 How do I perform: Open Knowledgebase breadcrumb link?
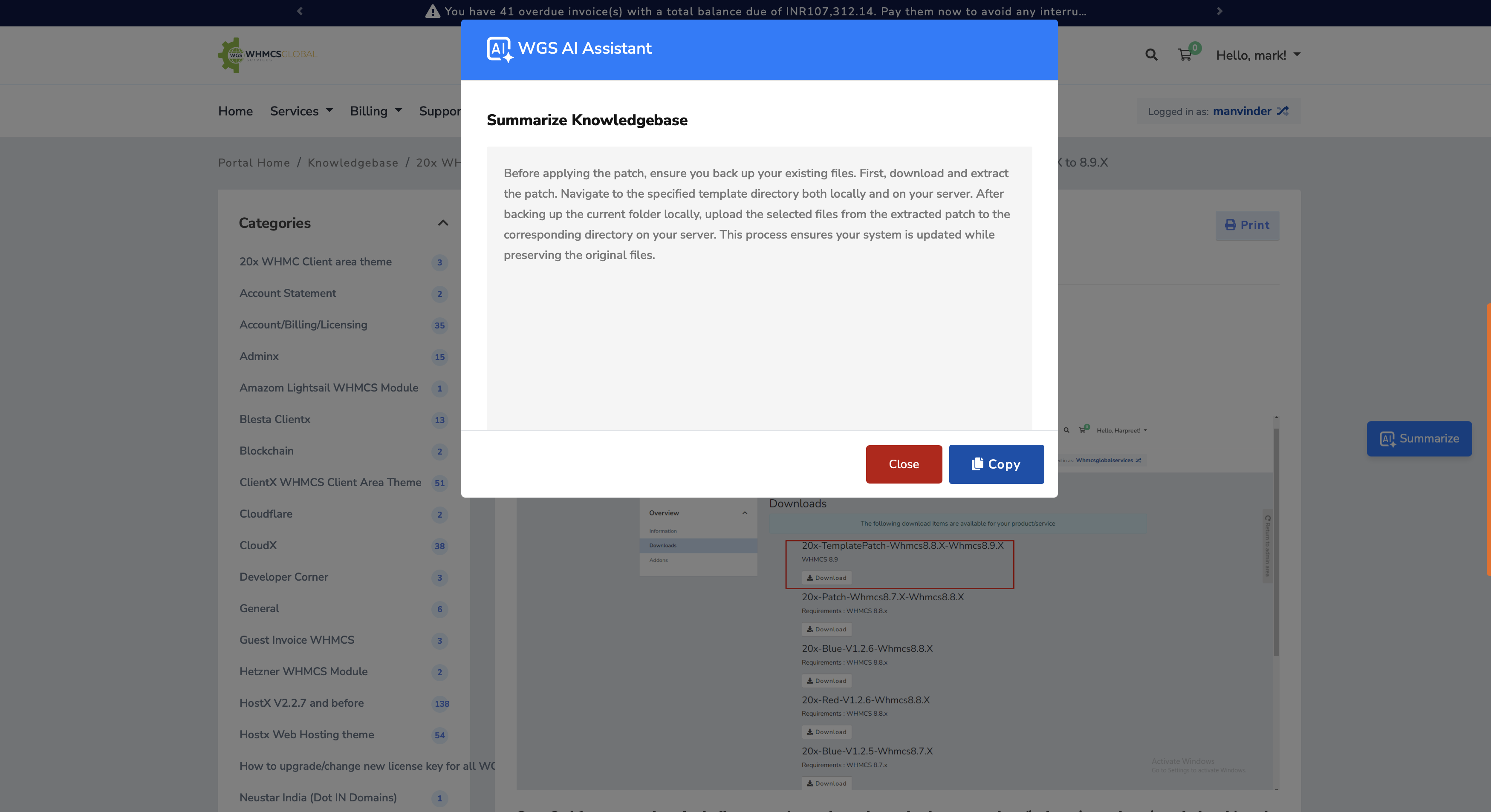353,162
